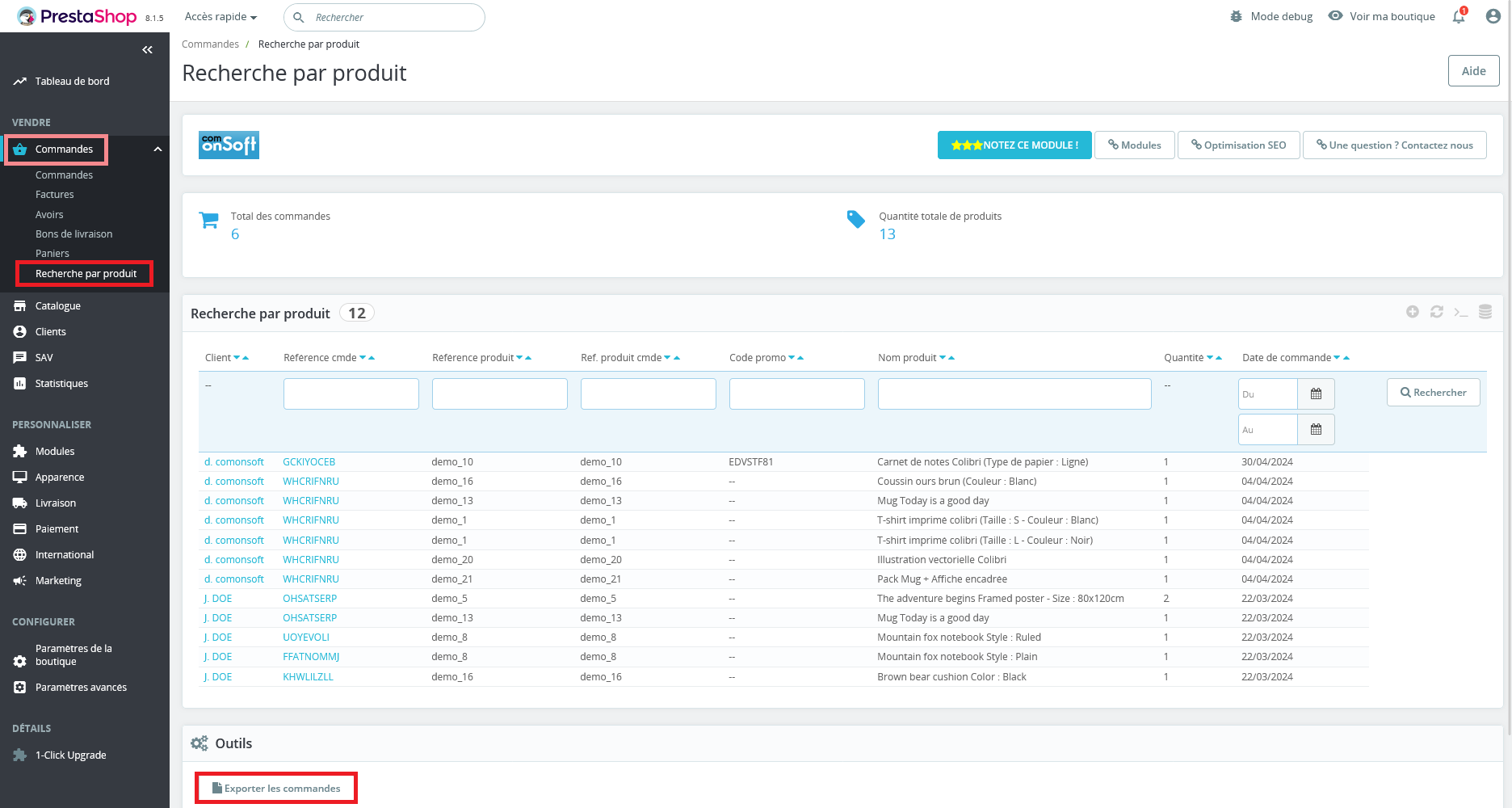Open the user account avatar menu
The height and width of the screenshot is (808, 1512).
point(1493,16)
